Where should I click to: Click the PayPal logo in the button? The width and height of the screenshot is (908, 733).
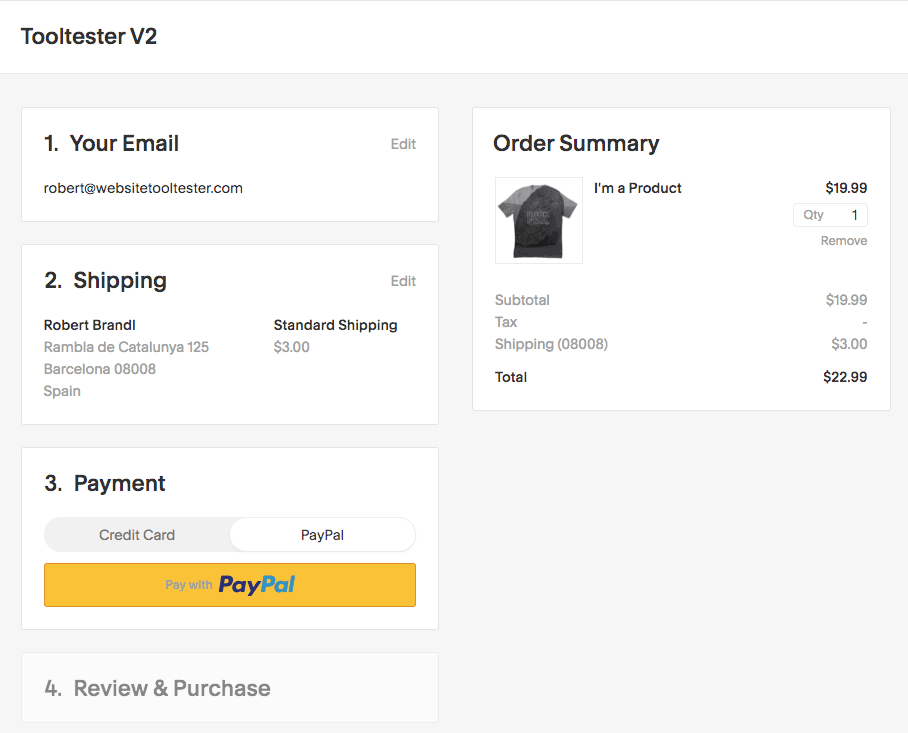pos(257,585)
